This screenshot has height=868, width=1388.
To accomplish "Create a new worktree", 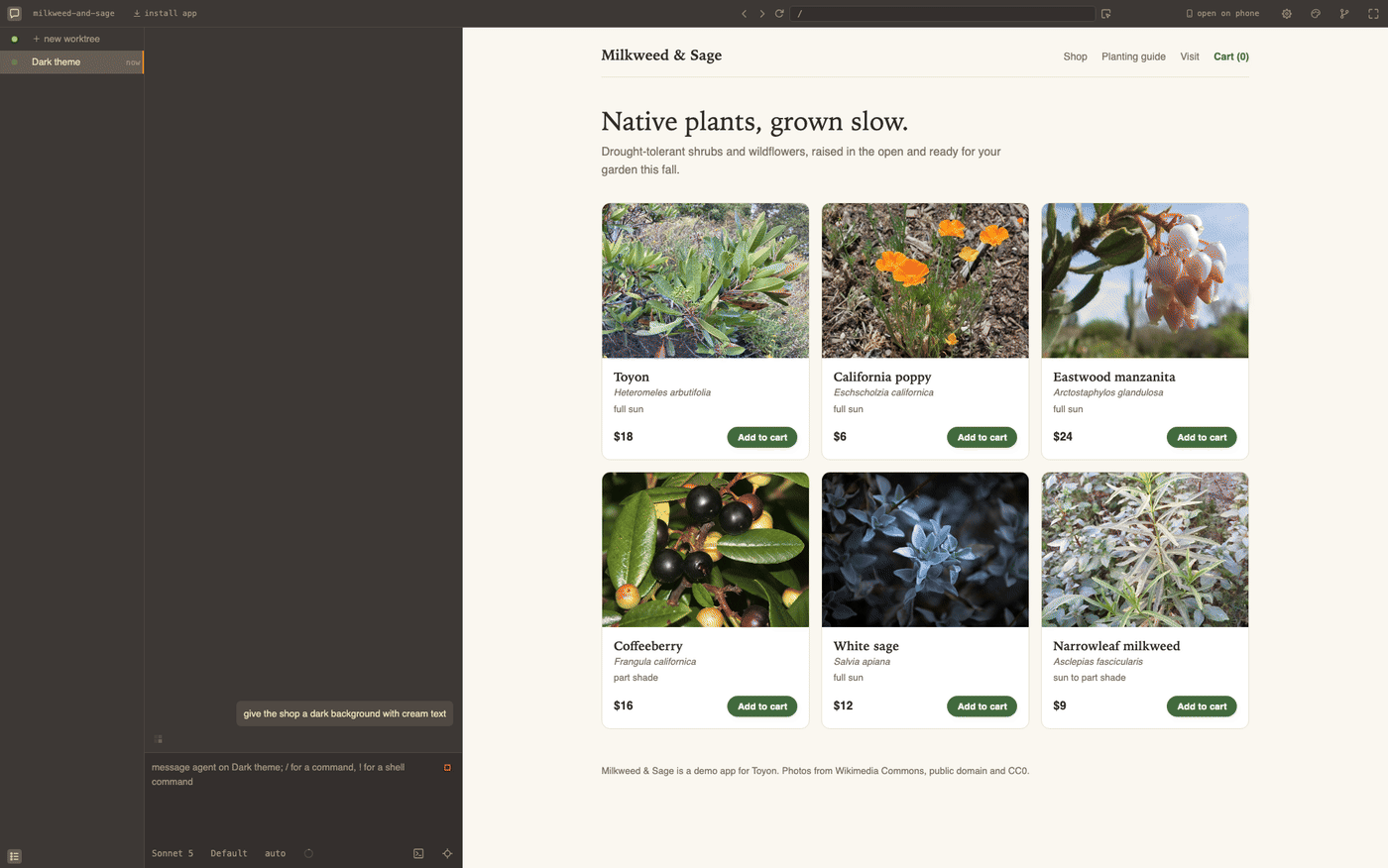I will tap(66, 39).
